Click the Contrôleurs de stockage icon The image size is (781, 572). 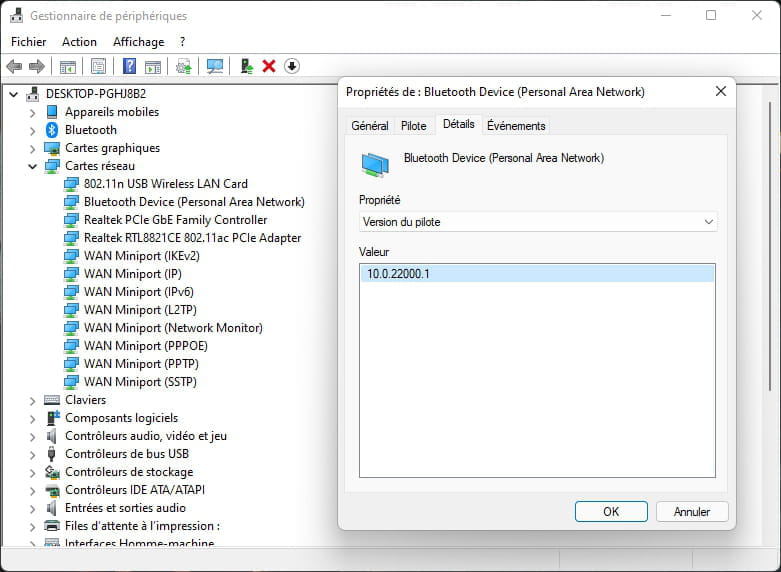click(x=52, y=471)
